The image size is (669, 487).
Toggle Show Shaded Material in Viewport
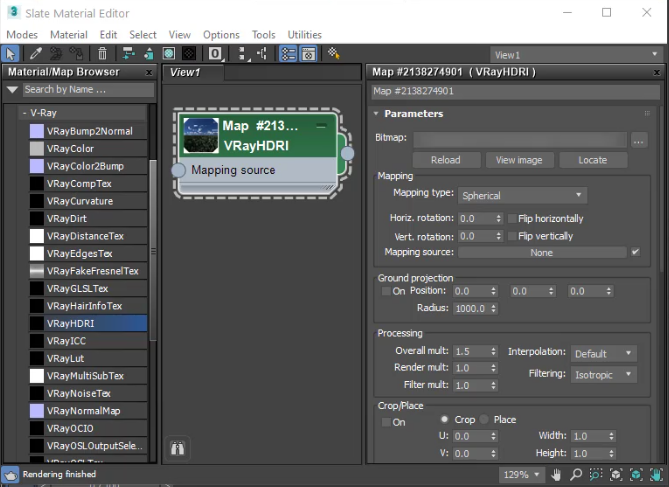tap(169, 54)
